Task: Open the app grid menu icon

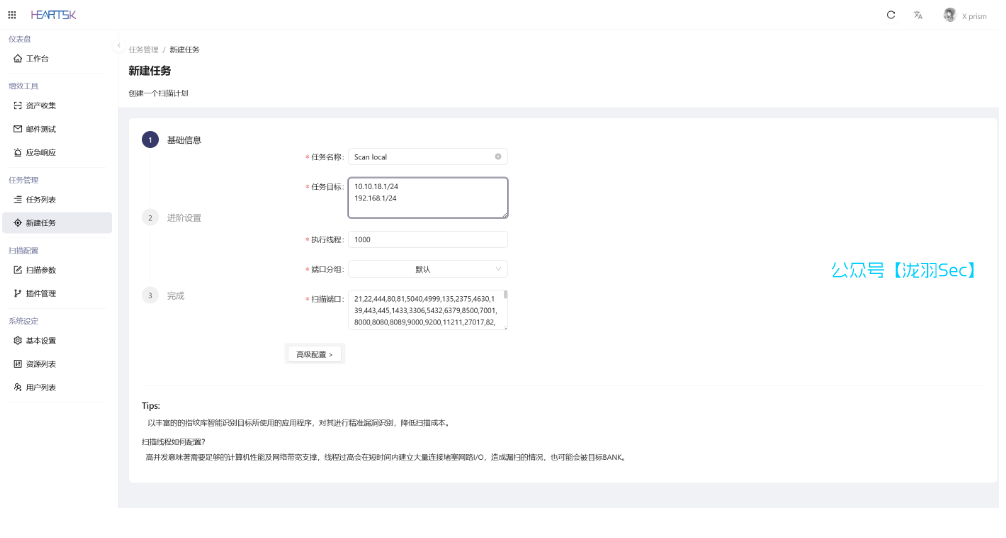Action: (12, 15)
